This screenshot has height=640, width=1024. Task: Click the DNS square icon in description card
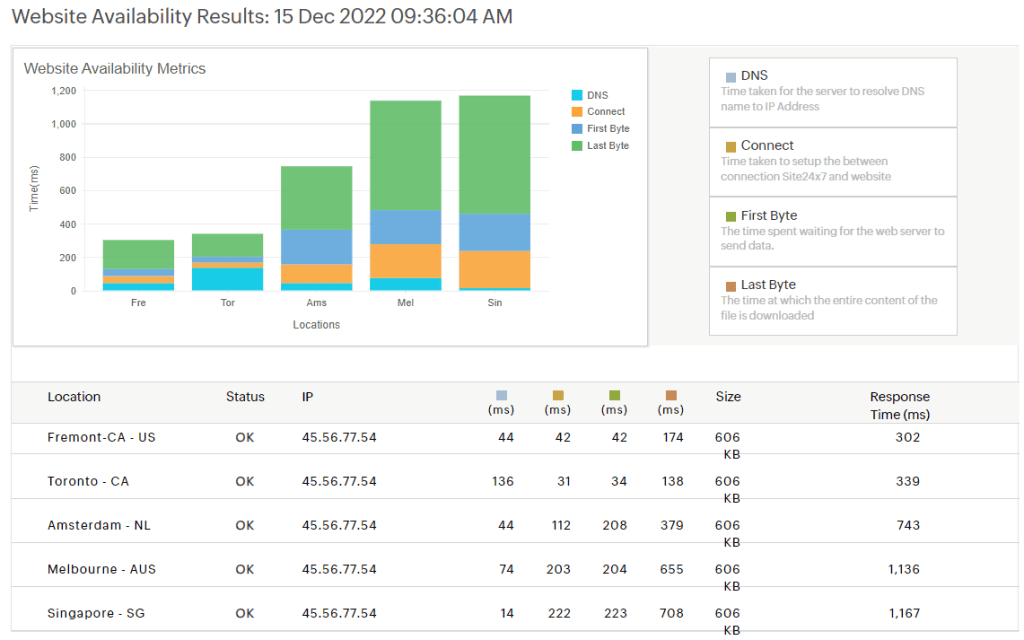click(x=730, y=77)
